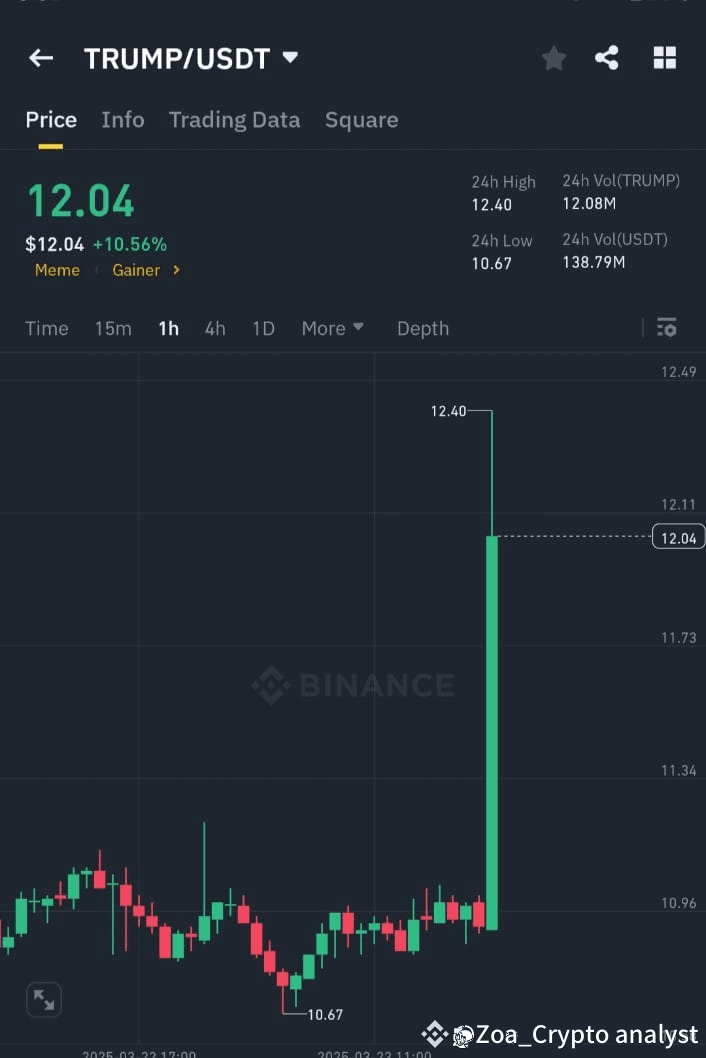Image resolution: width=706 pixels, height=1058 pixels.
Task: Open the Info tab
Action: [122, 120]
